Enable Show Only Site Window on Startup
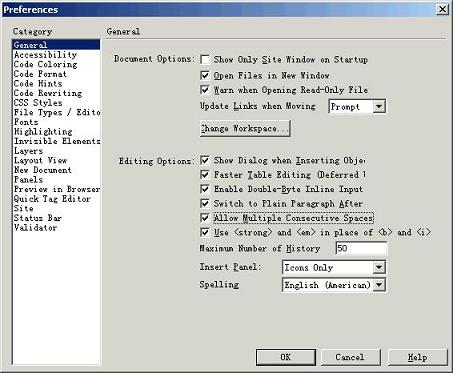453x373 pixels. tap(205, 60)
